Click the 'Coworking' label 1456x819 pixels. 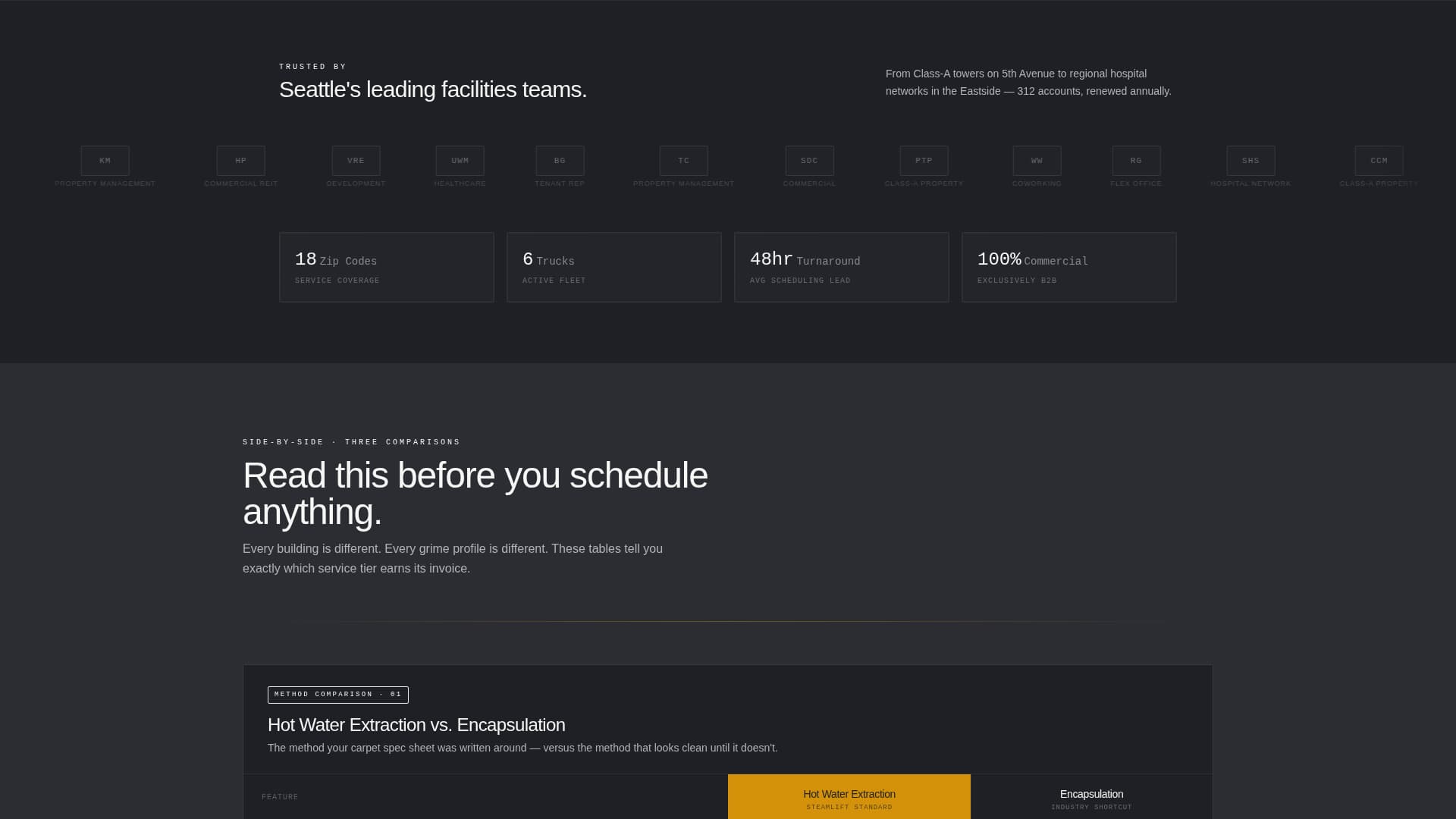[x=1037, y=184]
